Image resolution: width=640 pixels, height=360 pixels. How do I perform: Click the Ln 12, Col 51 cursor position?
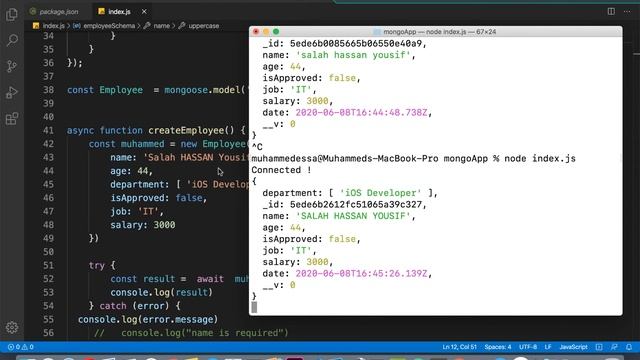point(460,347)
